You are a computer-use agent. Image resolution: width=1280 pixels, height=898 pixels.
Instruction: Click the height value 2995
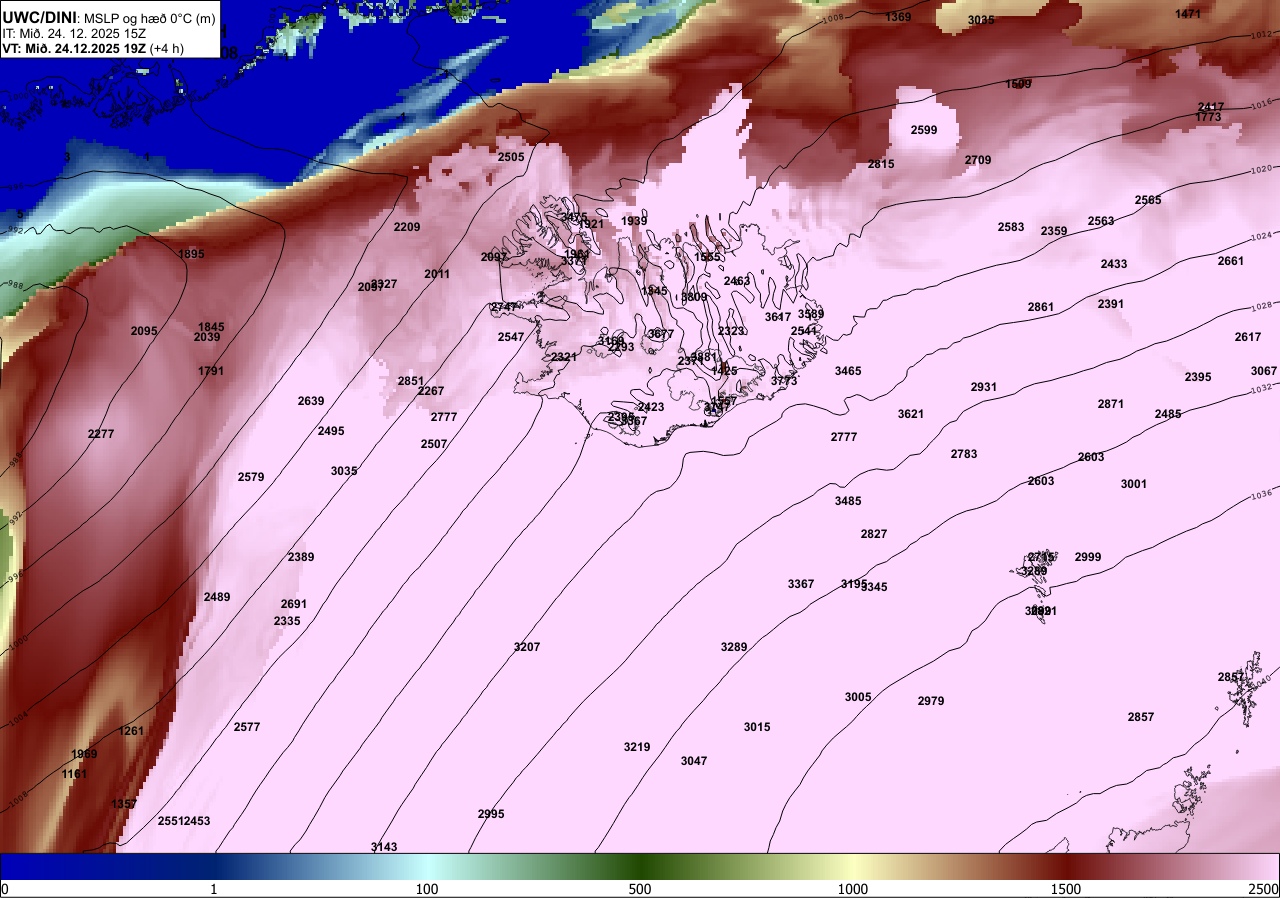click(491, 814)
